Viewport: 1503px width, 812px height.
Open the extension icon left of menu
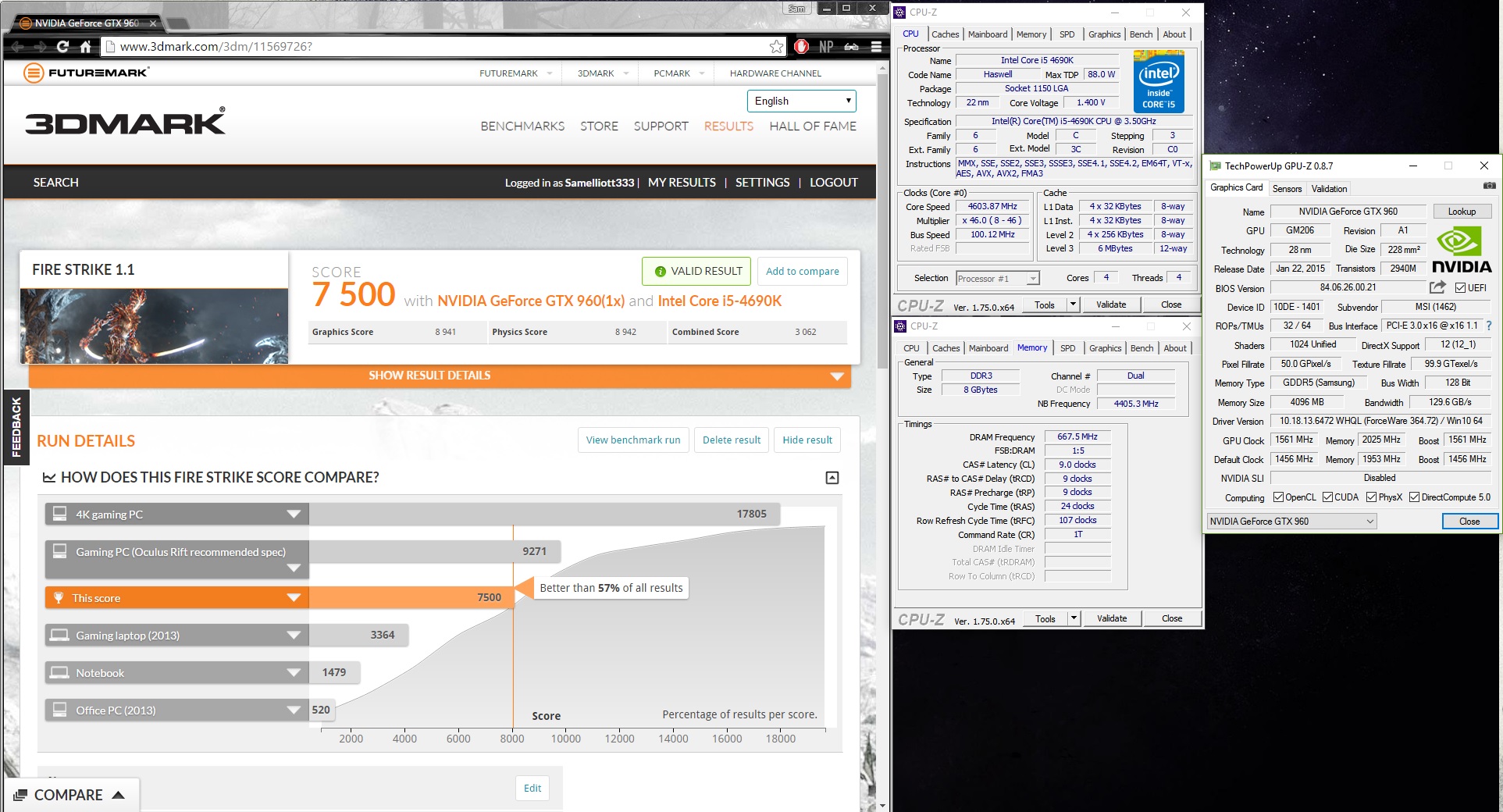[852, 47]
